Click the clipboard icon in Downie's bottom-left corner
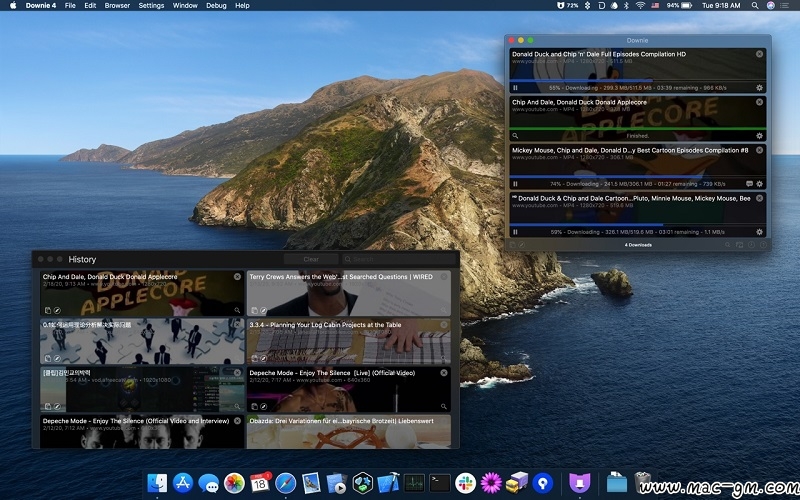 513,245
